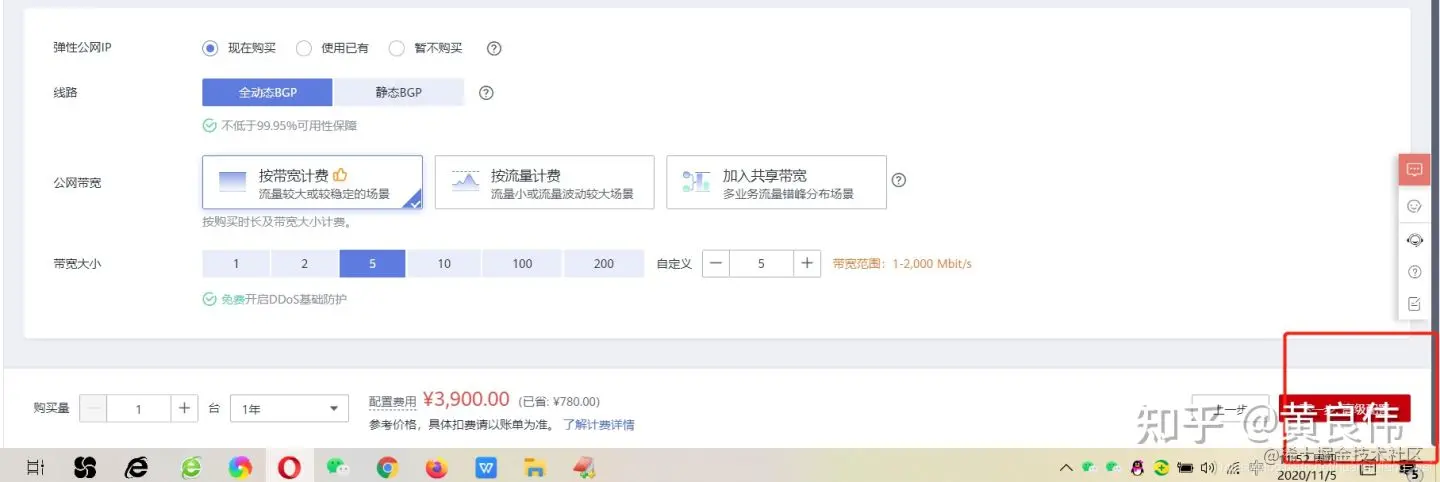Decrease purchase quantity with minus
Screen dimensions: 1440x482
pyautogui.click(x=93, y=408)
